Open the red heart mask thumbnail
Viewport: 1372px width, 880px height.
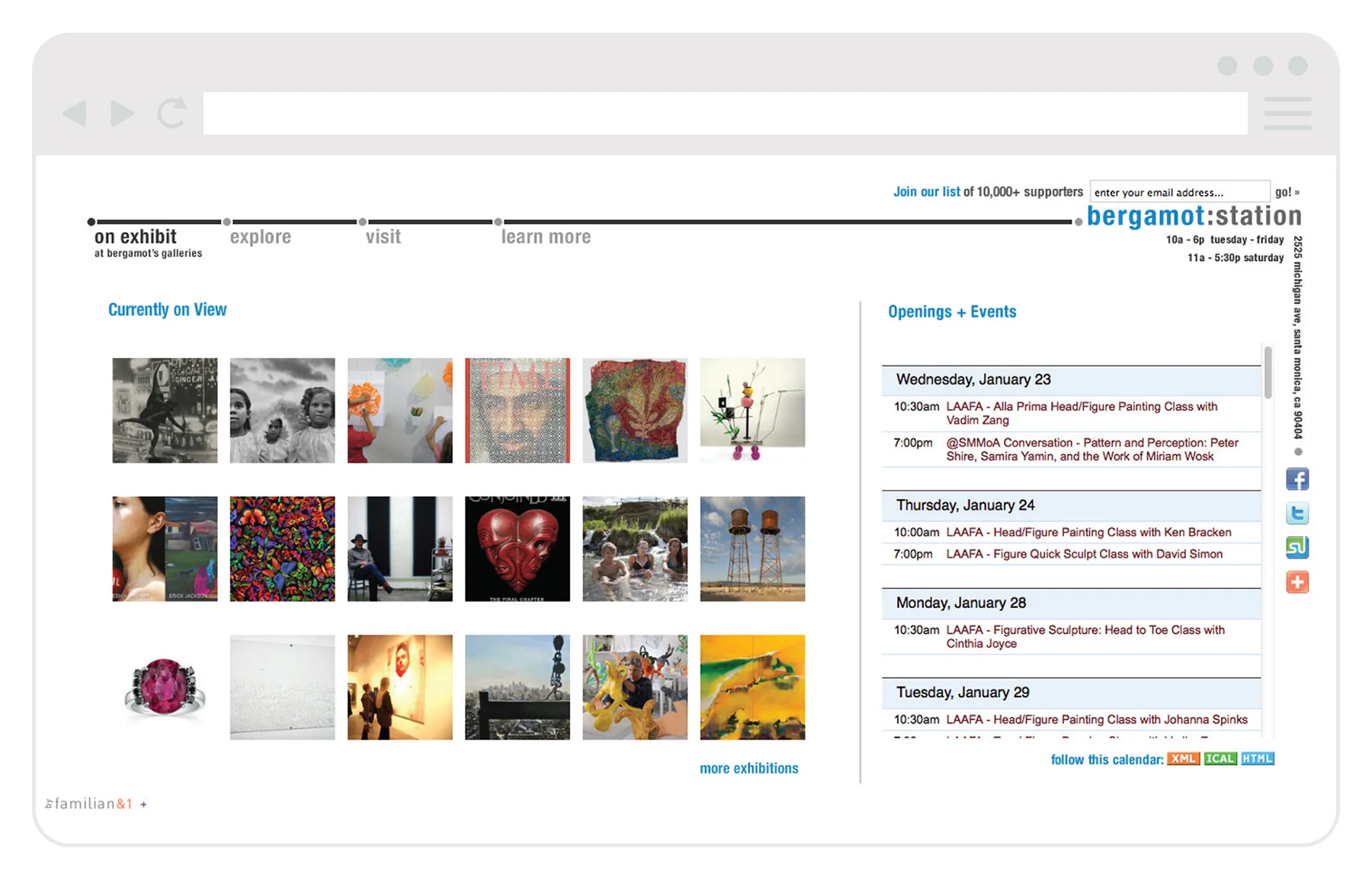[518, 549]
